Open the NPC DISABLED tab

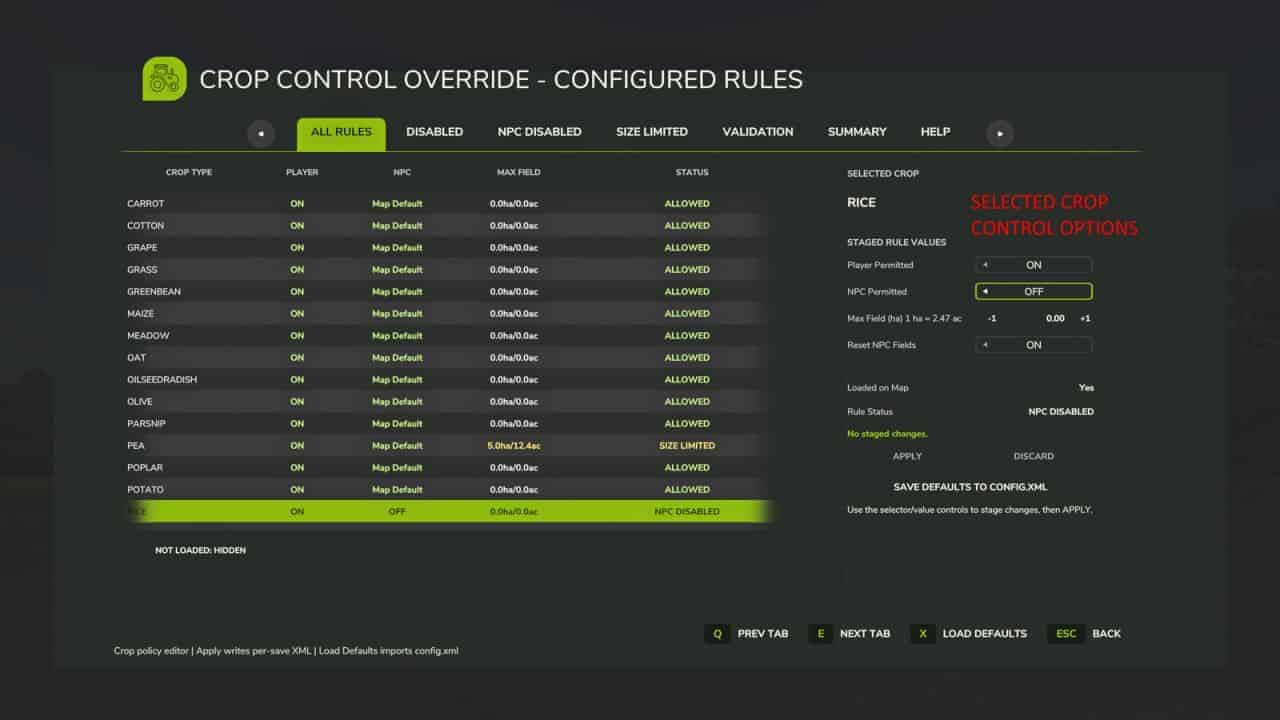539,132
